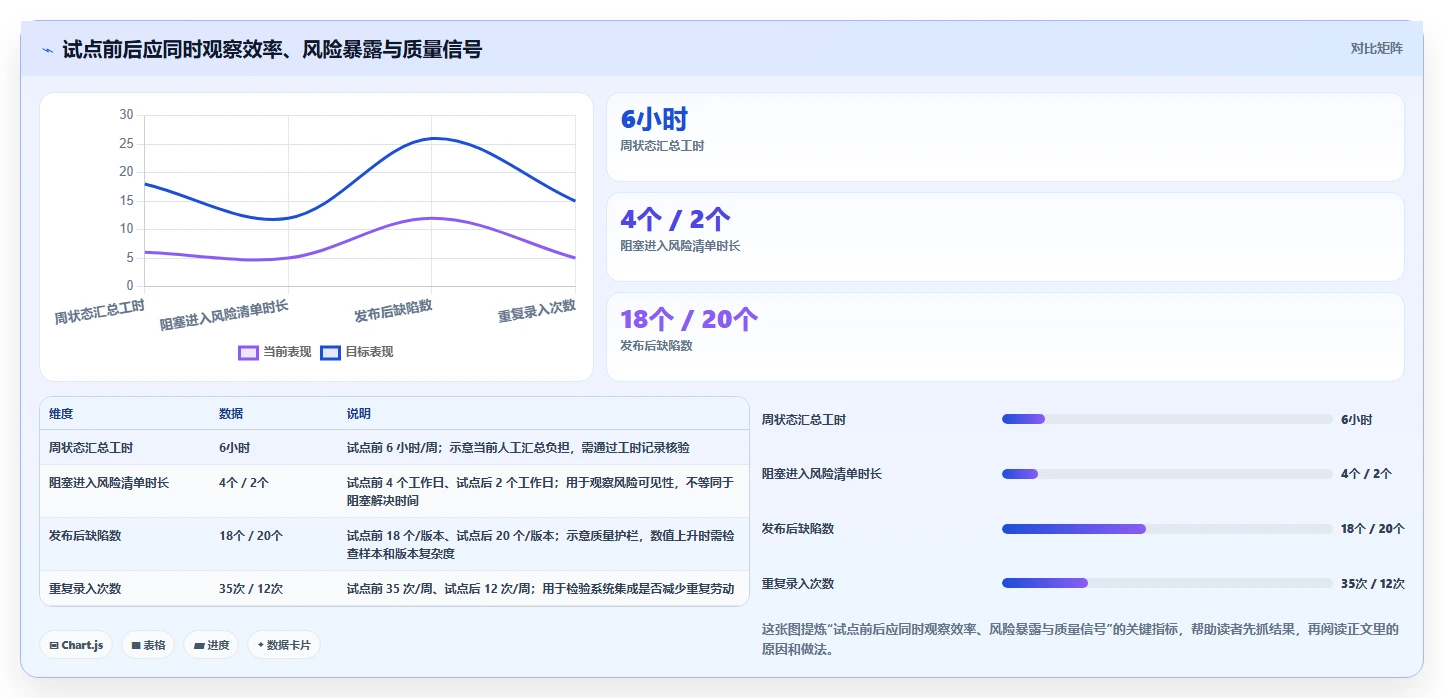Click the Chart.js tag chip
1444x698 pixels.
pos(76,645)
